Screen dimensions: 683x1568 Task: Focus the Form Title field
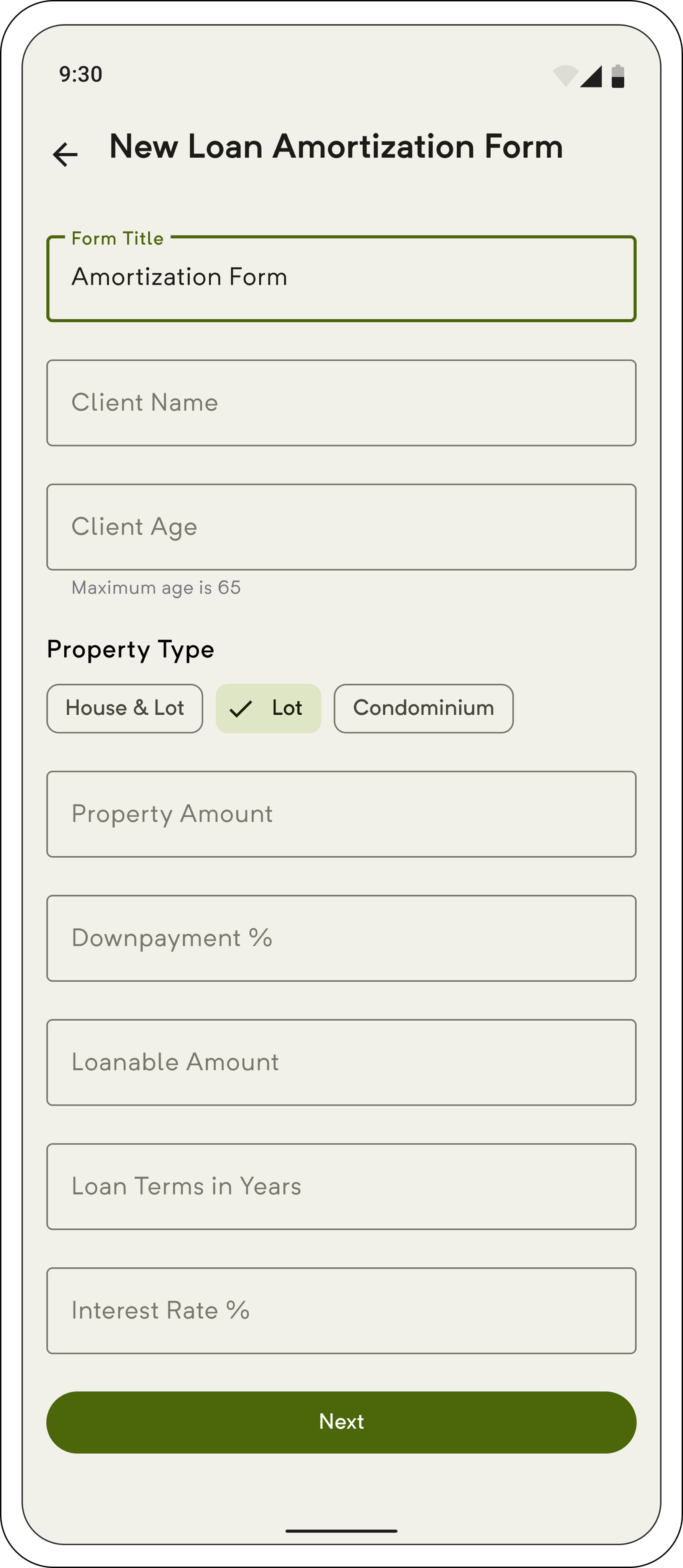click(x=341, y=279)
